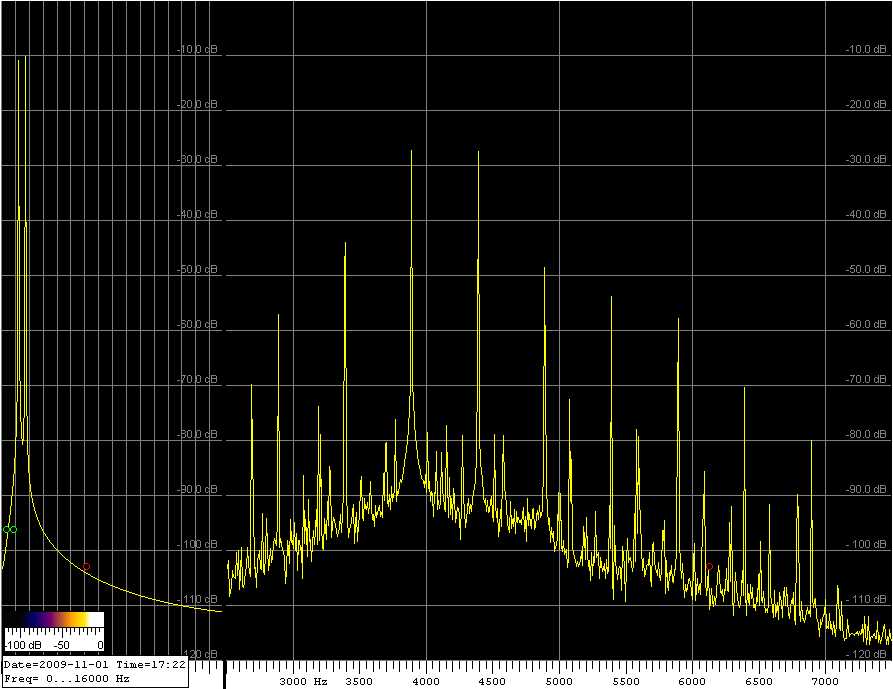Click the 5000 label on the frequency axis
Screen dimensions: 893x689
point(559,681)
